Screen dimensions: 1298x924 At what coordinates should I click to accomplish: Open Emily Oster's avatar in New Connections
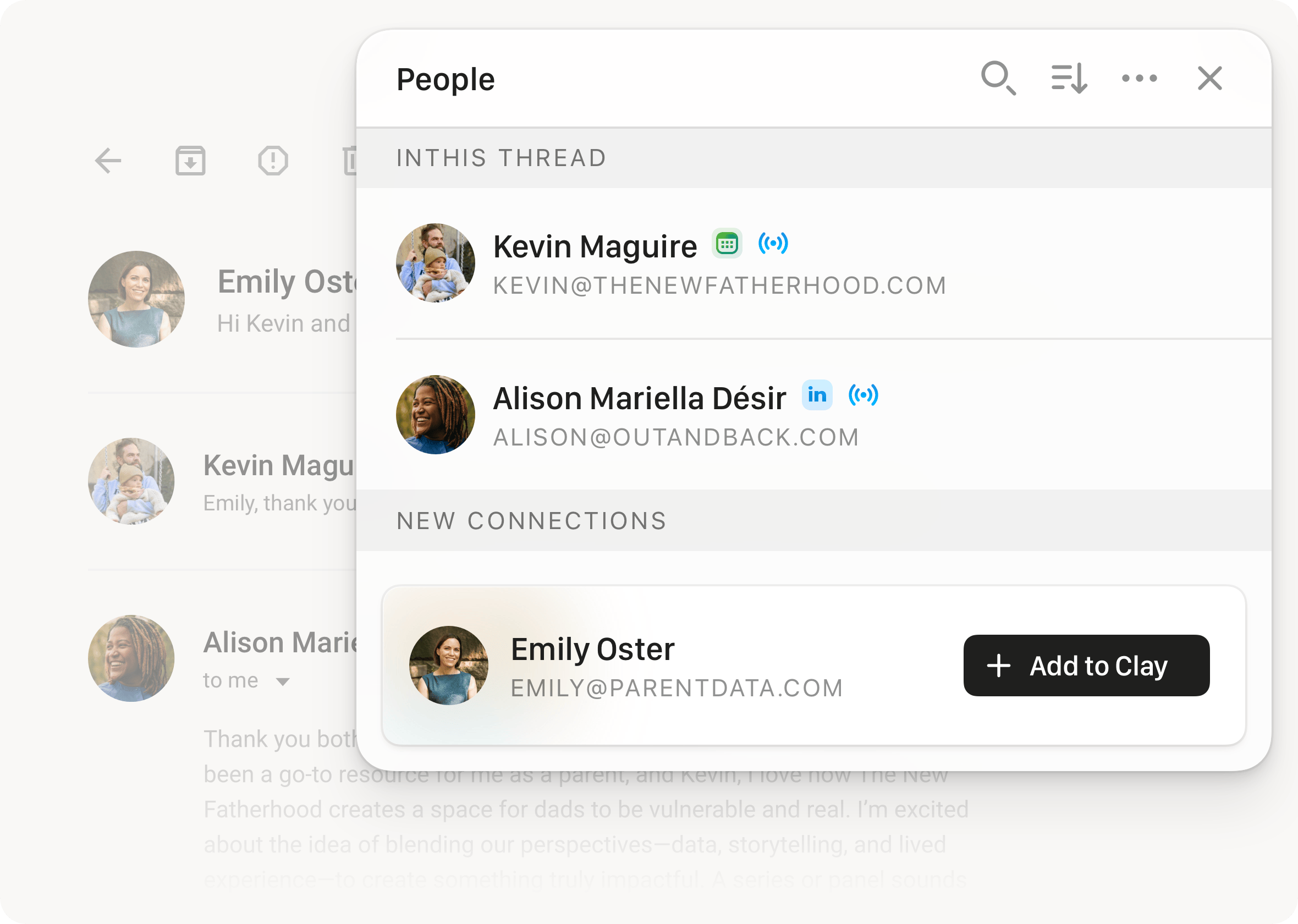[449, 665]
